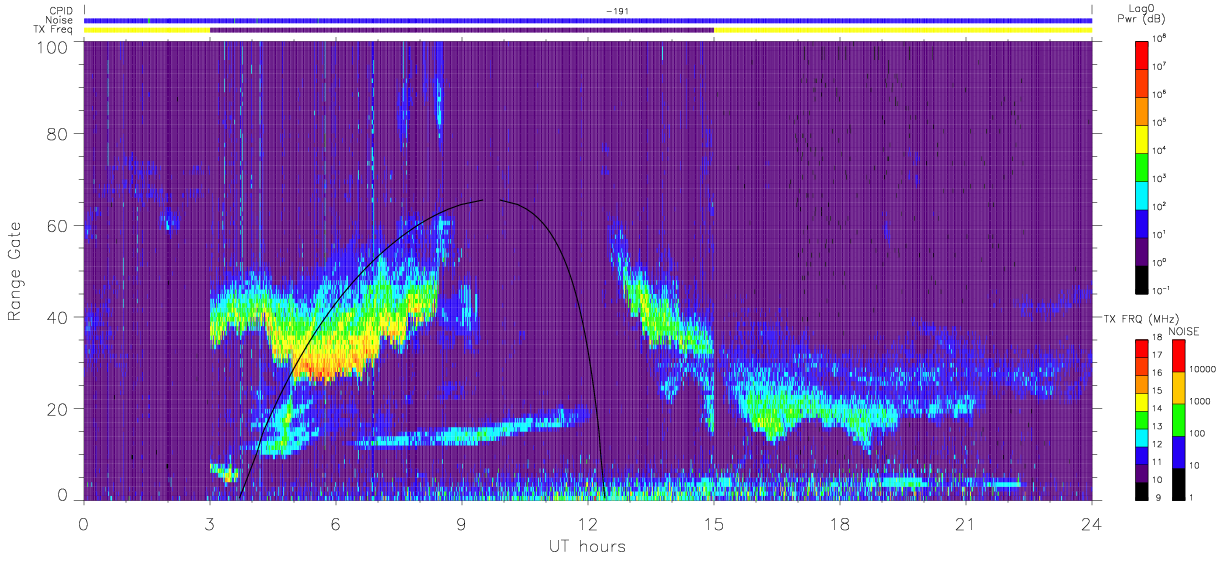Click the bottom Lag0 power label 10^-1
This screenshot has width=1228, height=567.
click(1161, 291)
